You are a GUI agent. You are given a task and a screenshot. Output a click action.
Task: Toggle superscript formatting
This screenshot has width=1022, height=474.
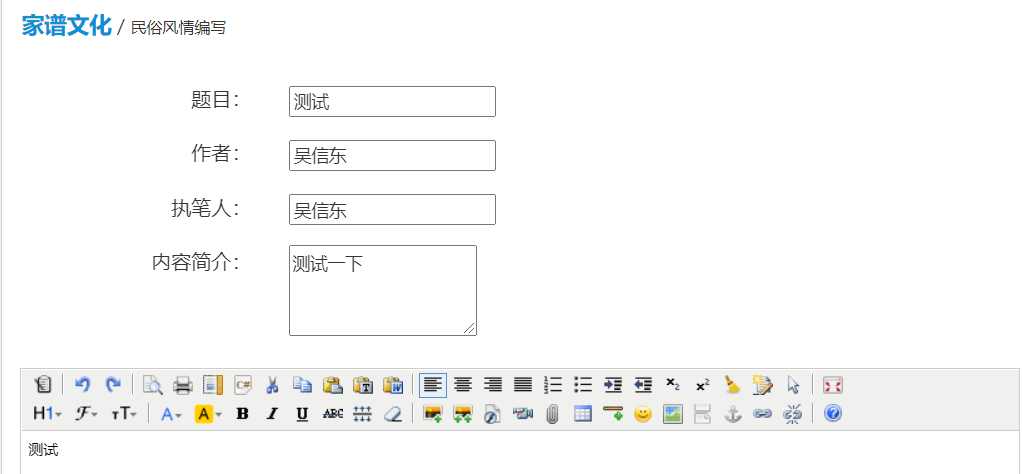703,385
